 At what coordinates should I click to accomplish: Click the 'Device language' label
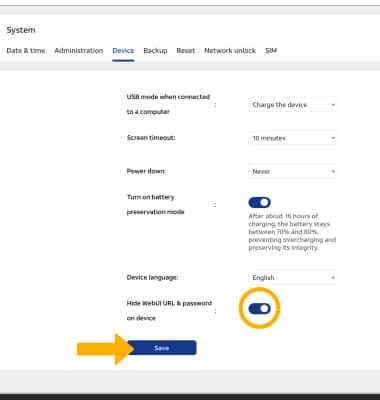pos(152,277)
